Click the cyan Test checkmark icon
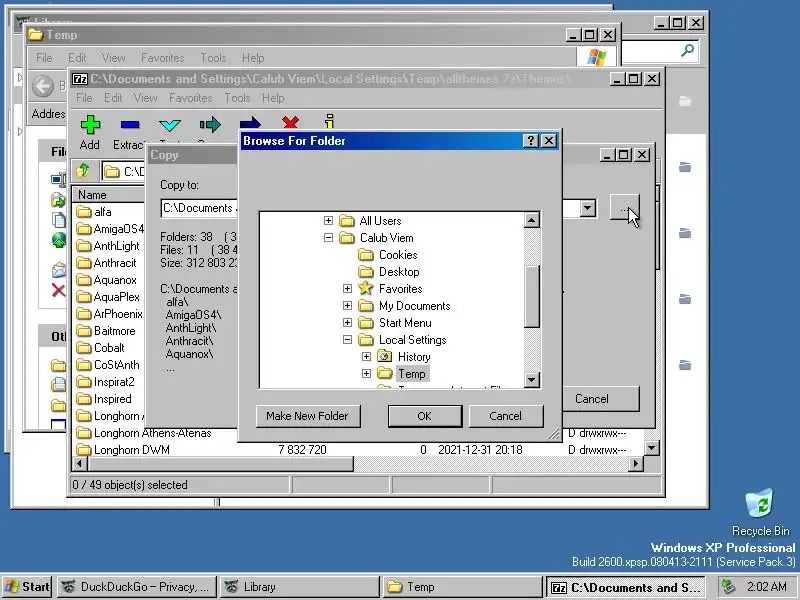The height and width of the screenshot is (600, 800). pyautogui.click(x=170, y=125)
